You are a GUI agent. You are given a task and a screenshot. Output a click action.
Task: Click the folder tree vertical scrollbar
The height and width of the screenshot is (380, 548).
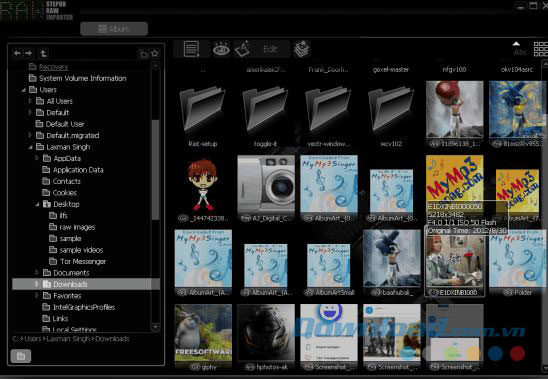156,170
